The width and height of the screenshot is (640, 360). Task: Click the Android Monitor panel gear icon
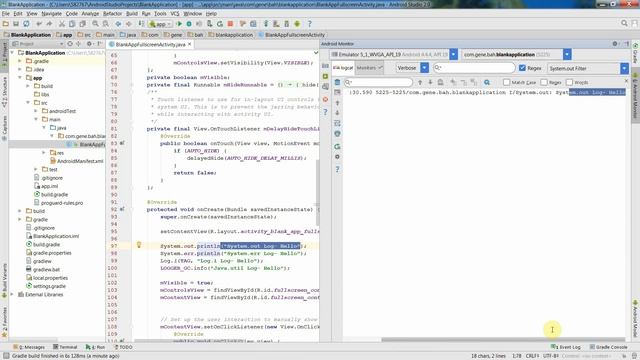(615, 44)
